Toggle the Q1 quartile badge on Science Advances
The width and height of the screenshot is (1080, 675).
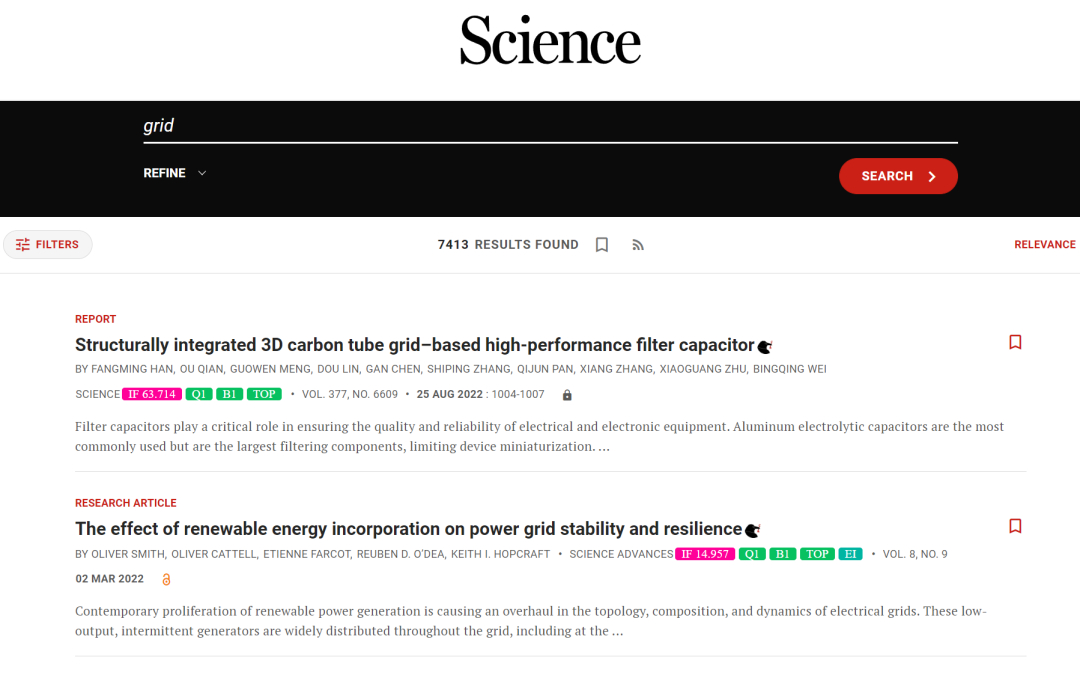[752, 553]
